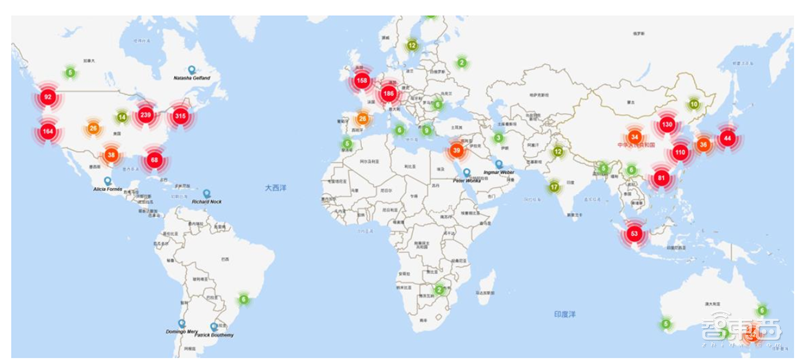Select the green 5 cluster in Morocco

(x=347, y=143)
